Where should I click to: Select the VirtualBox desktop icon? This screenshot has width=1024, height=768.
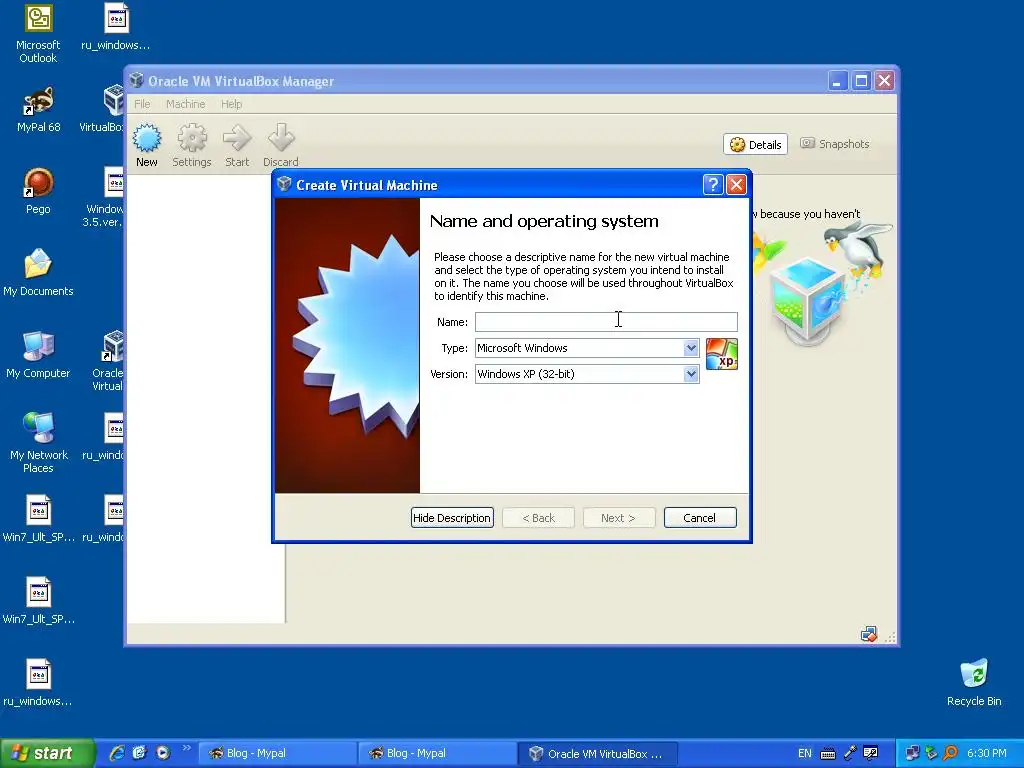pyautogui.click(x=104, y=110)
